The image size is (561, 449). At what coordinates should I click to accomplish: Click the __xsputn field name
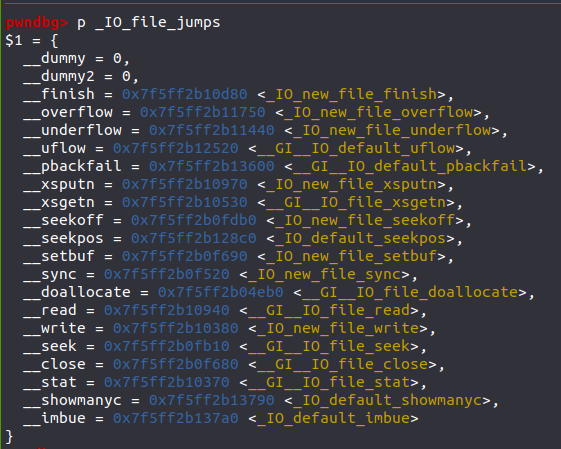[x=59, y=184]
